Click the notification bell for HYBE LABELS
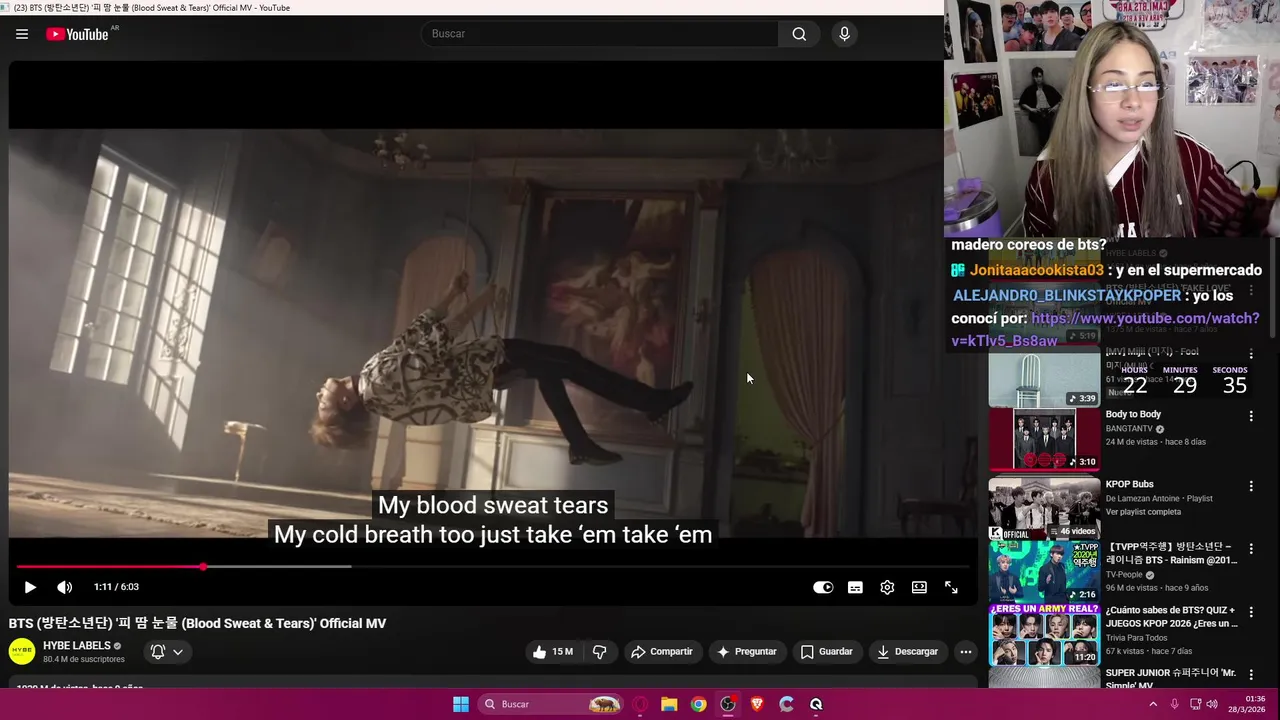The height and width of the screenshot is (720, 1280). (158, 652)
